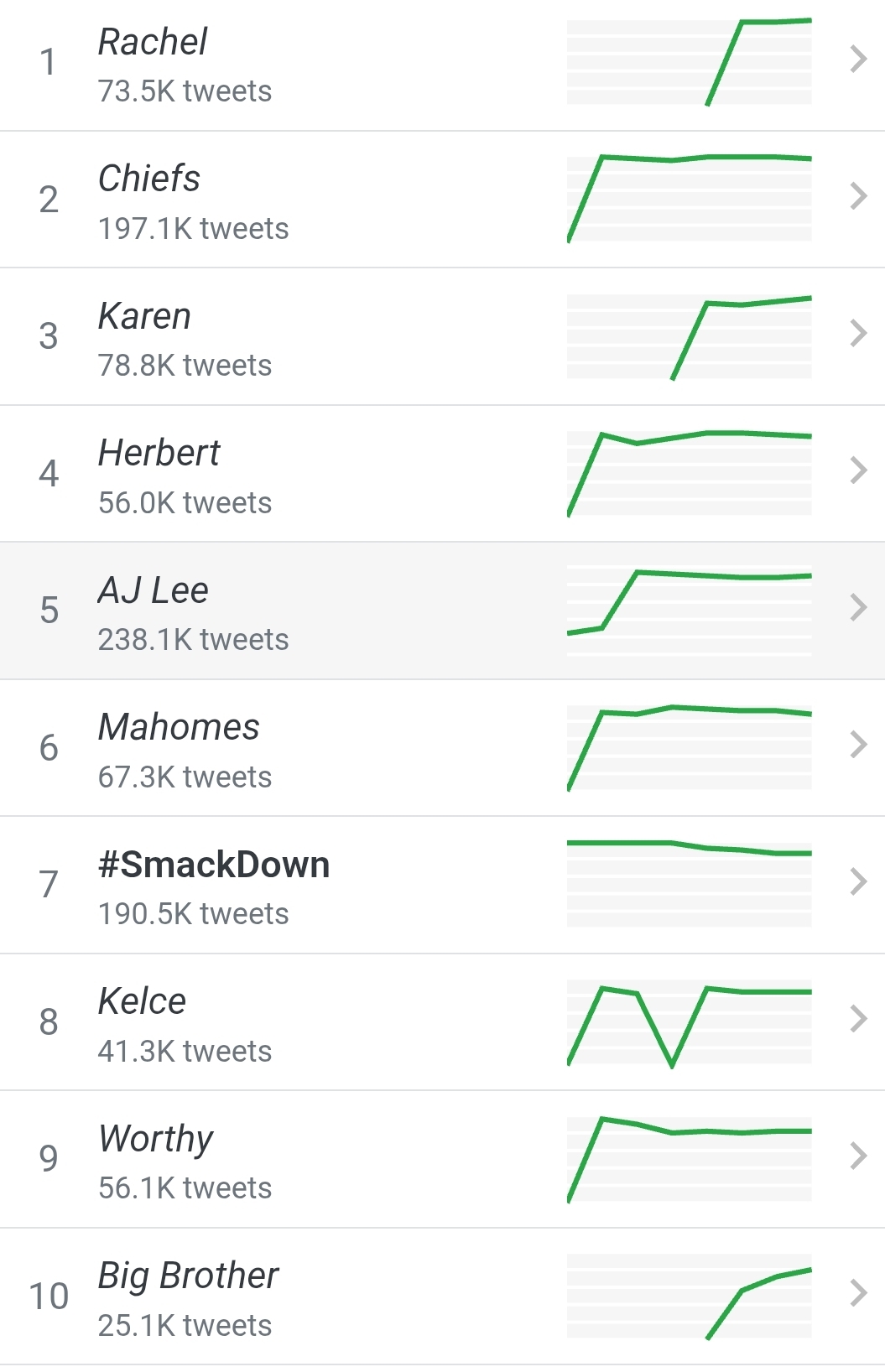Open Chiefs trend via right chevron

click(857, 196)
